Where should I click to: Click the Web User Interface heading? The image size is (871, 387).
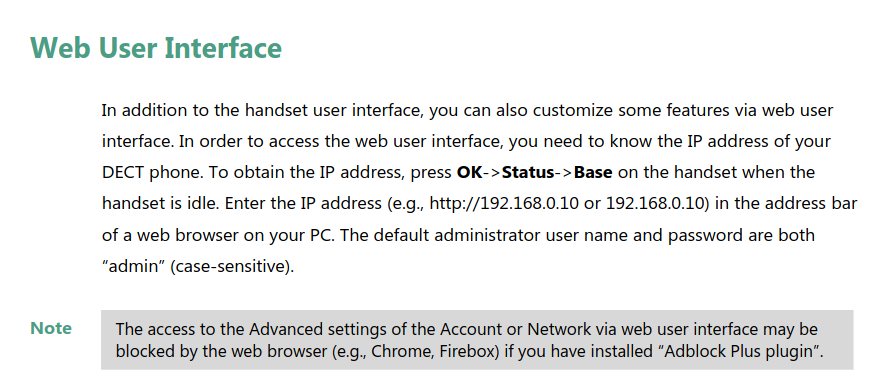point(156,48)
